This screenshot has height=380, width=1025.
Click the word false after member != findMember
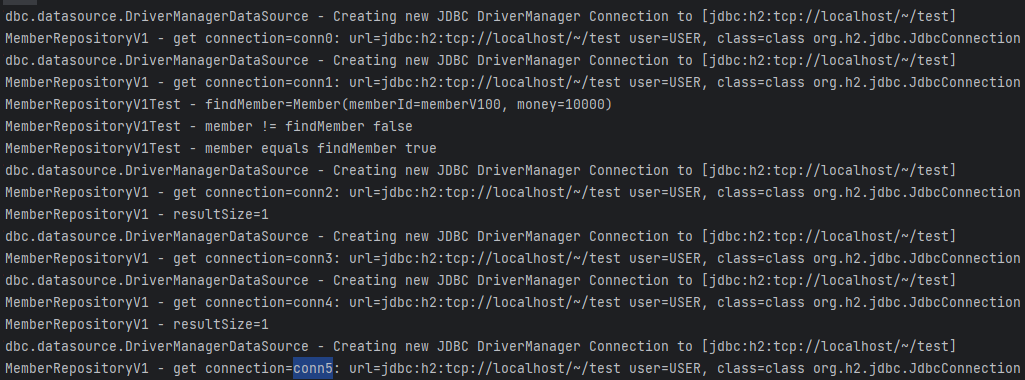point(393,126)
